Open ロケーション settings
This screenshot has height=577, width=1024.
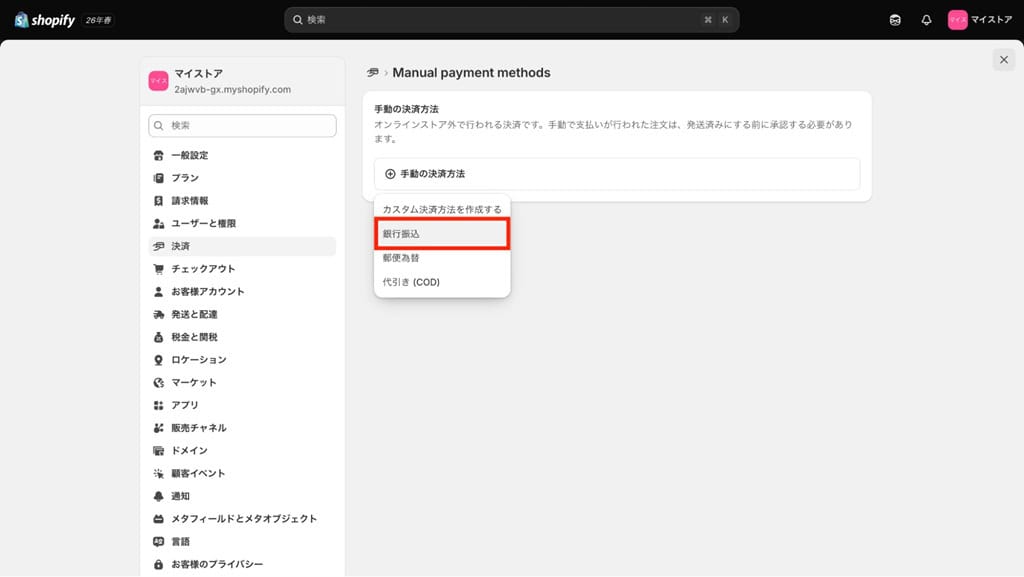[242, 360]
